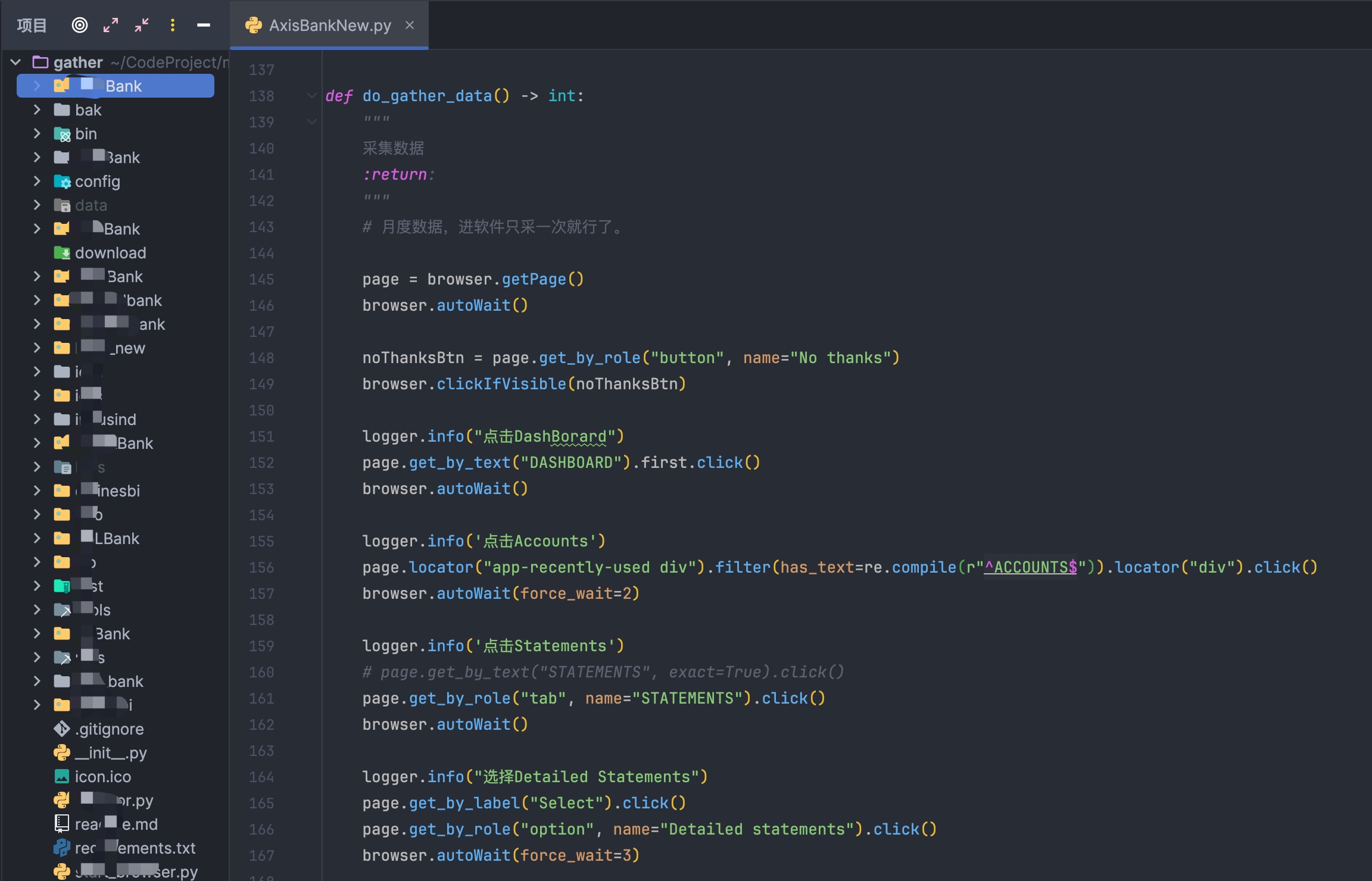Click get_by_label on line 165

point(464,803)
